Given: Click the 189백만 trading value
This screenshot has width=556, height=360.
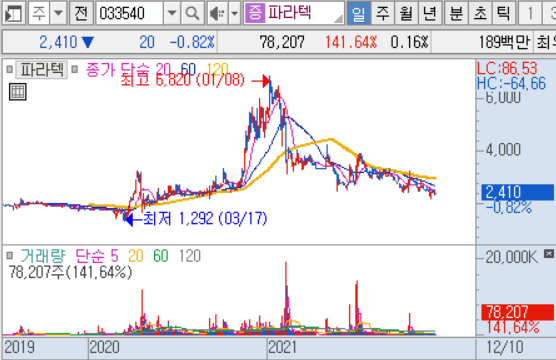Looking at the screenshot, I should (x=504, y=43).
